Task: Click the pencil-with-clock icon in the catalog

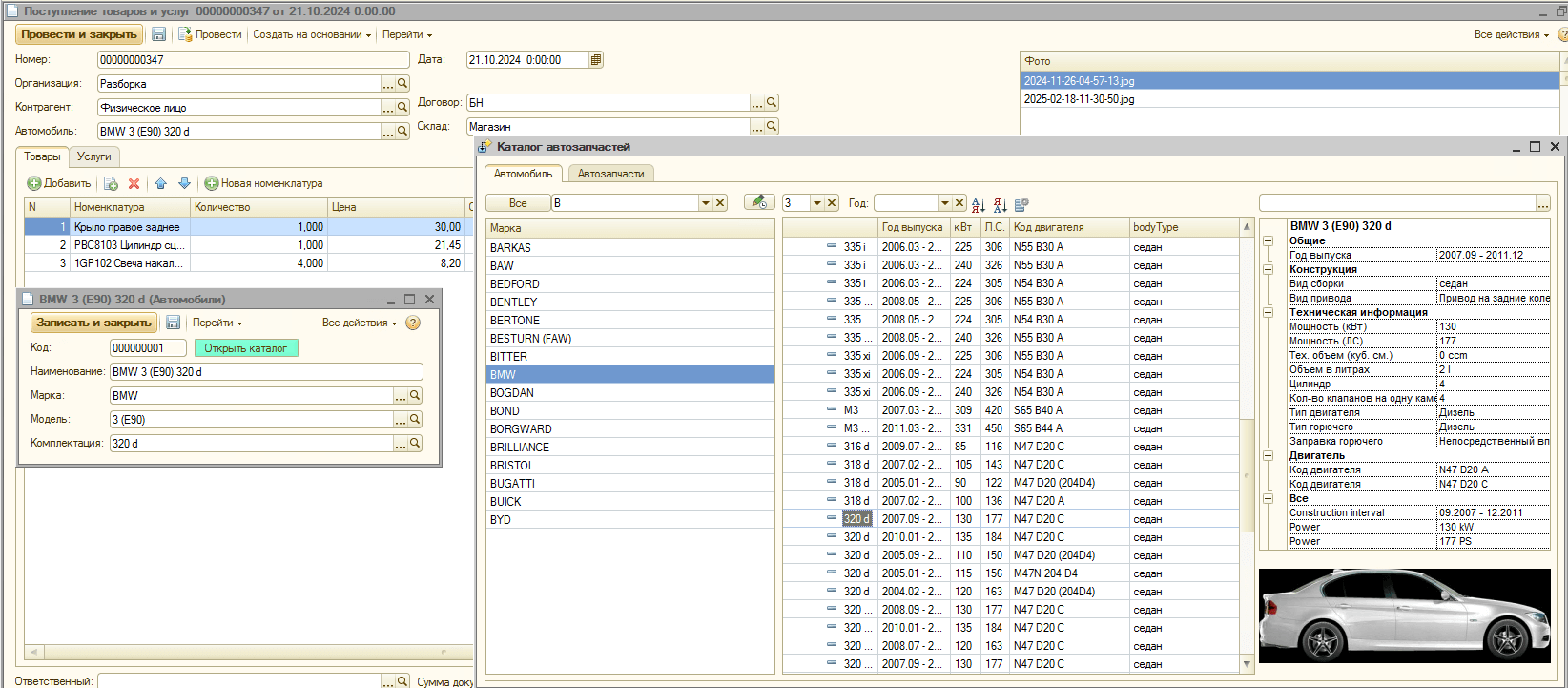Action: (758, 202)
